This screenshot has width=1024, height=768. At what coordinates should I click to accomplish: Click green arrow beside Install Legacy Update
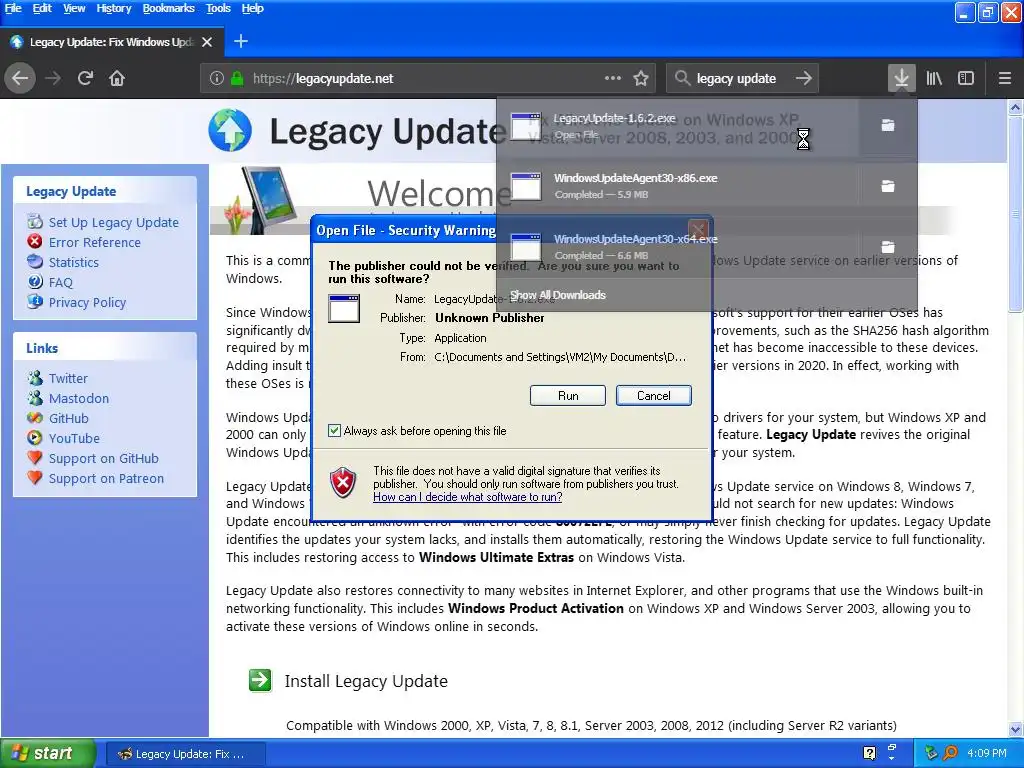click(260, 680)
